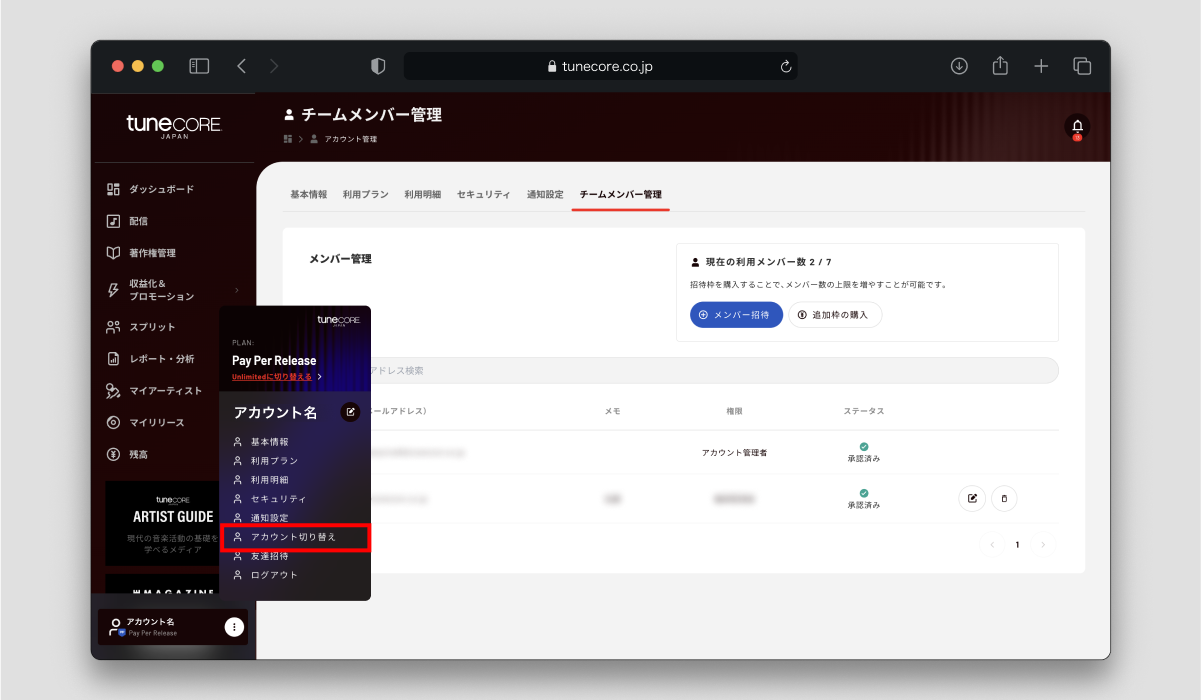Go back with the browser back arrow
The width and height of the screenshot is (1201, 700).
(x=241, y=66)
